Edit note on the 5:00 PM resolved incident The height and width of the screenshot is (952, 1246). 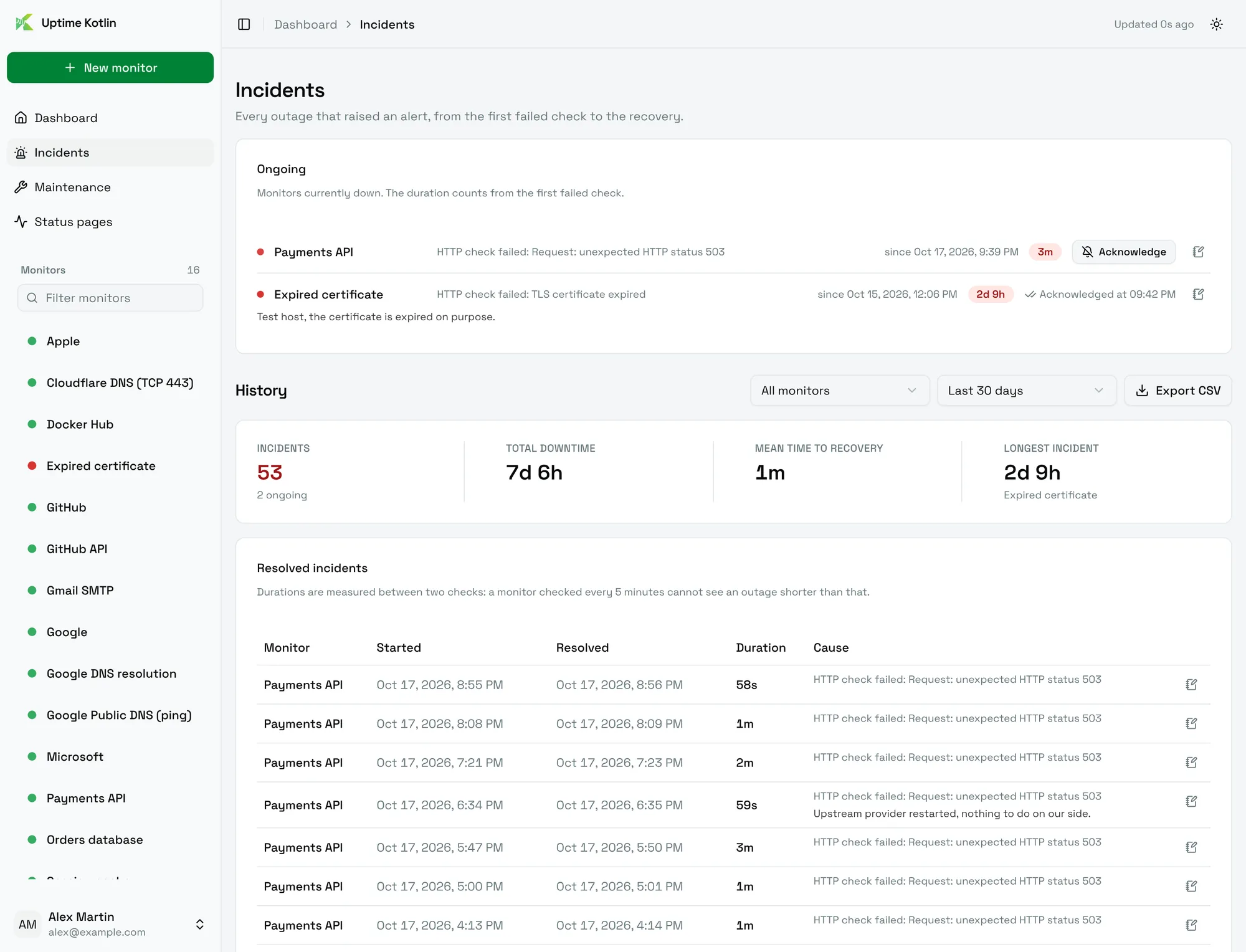[x=1191, y=886]
